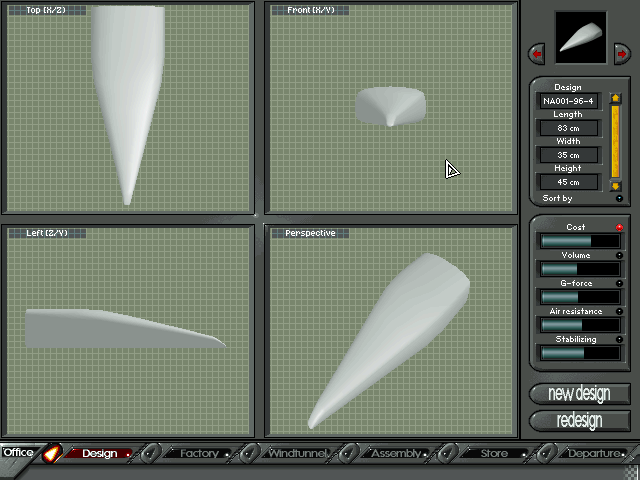
Task: Click the redesign button
Action: click(x=580, y=420)
